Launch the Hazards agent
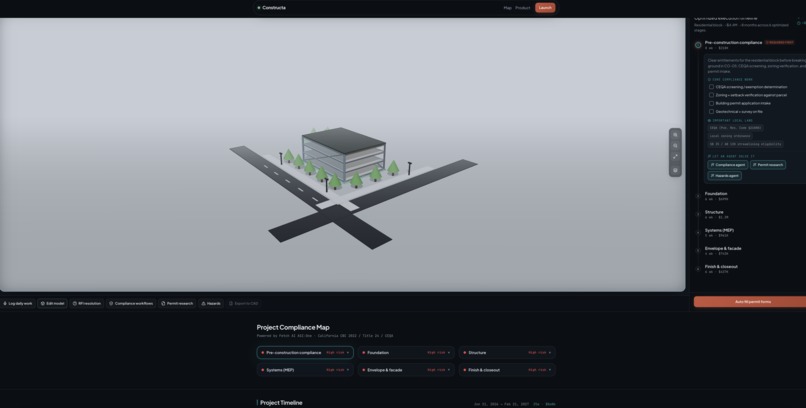 click(x=724, y=176)
